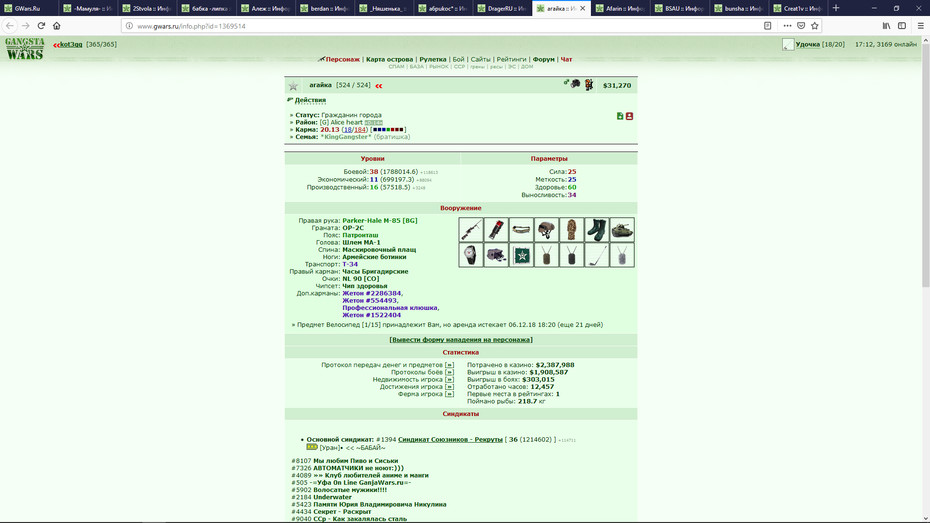Open the page actions ellipsis menu

(787, 25)
